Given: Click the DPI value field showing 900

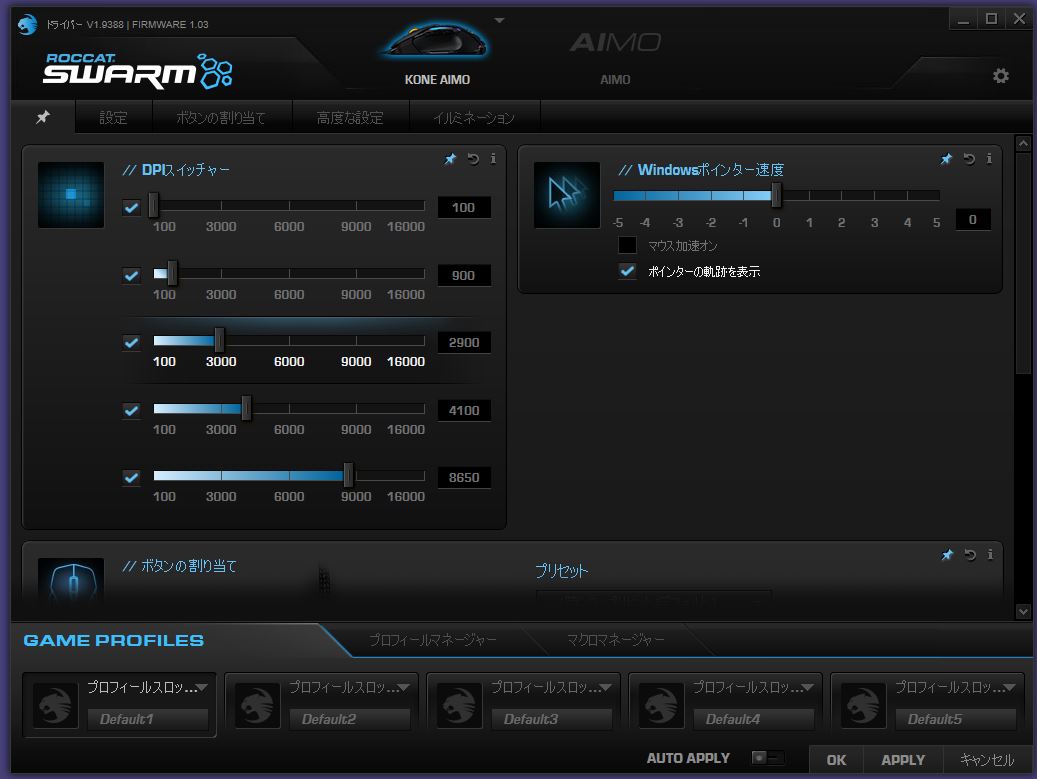Looking at the screenshot, I should 464,276.
